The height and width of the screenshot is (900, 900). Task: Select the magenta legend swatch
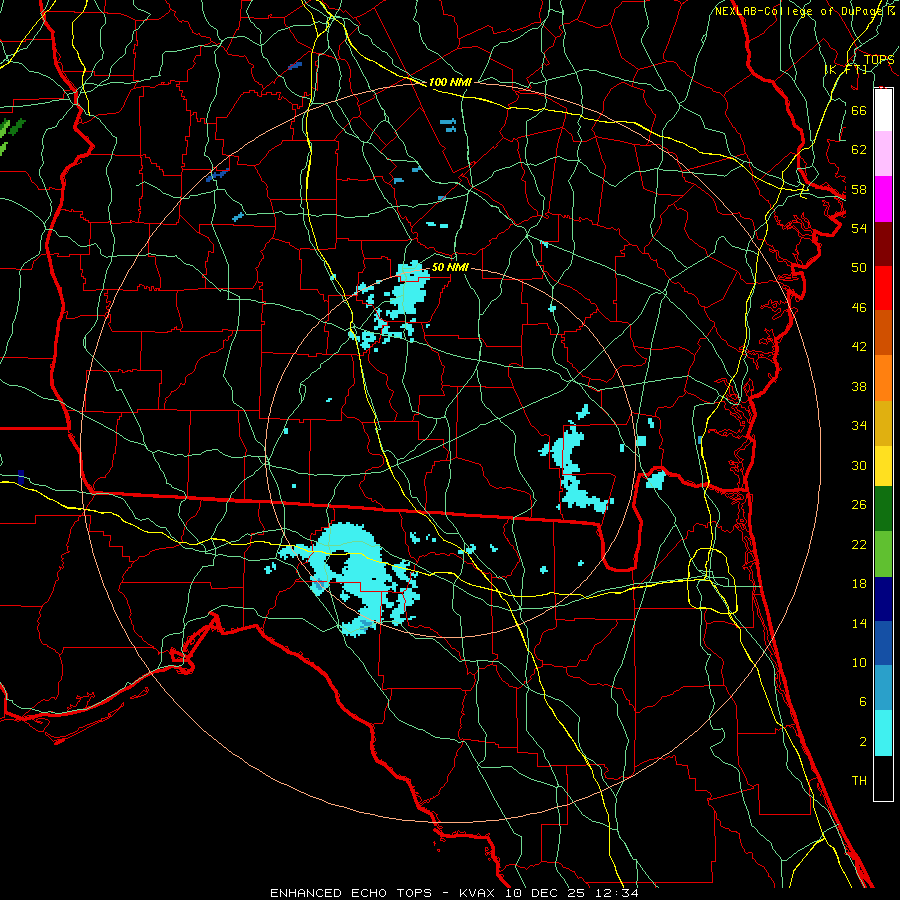(883, 199)
